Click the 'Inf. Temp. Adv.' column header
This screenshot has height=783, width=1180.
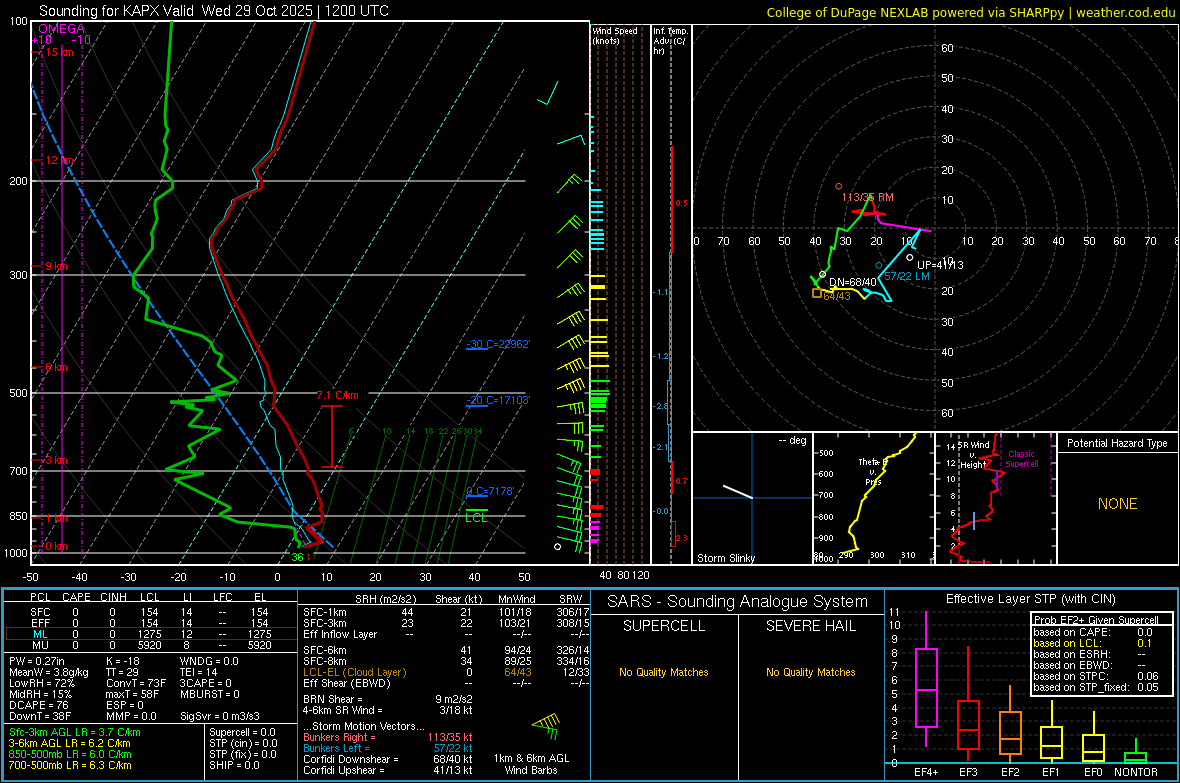[x=670, y=41]
